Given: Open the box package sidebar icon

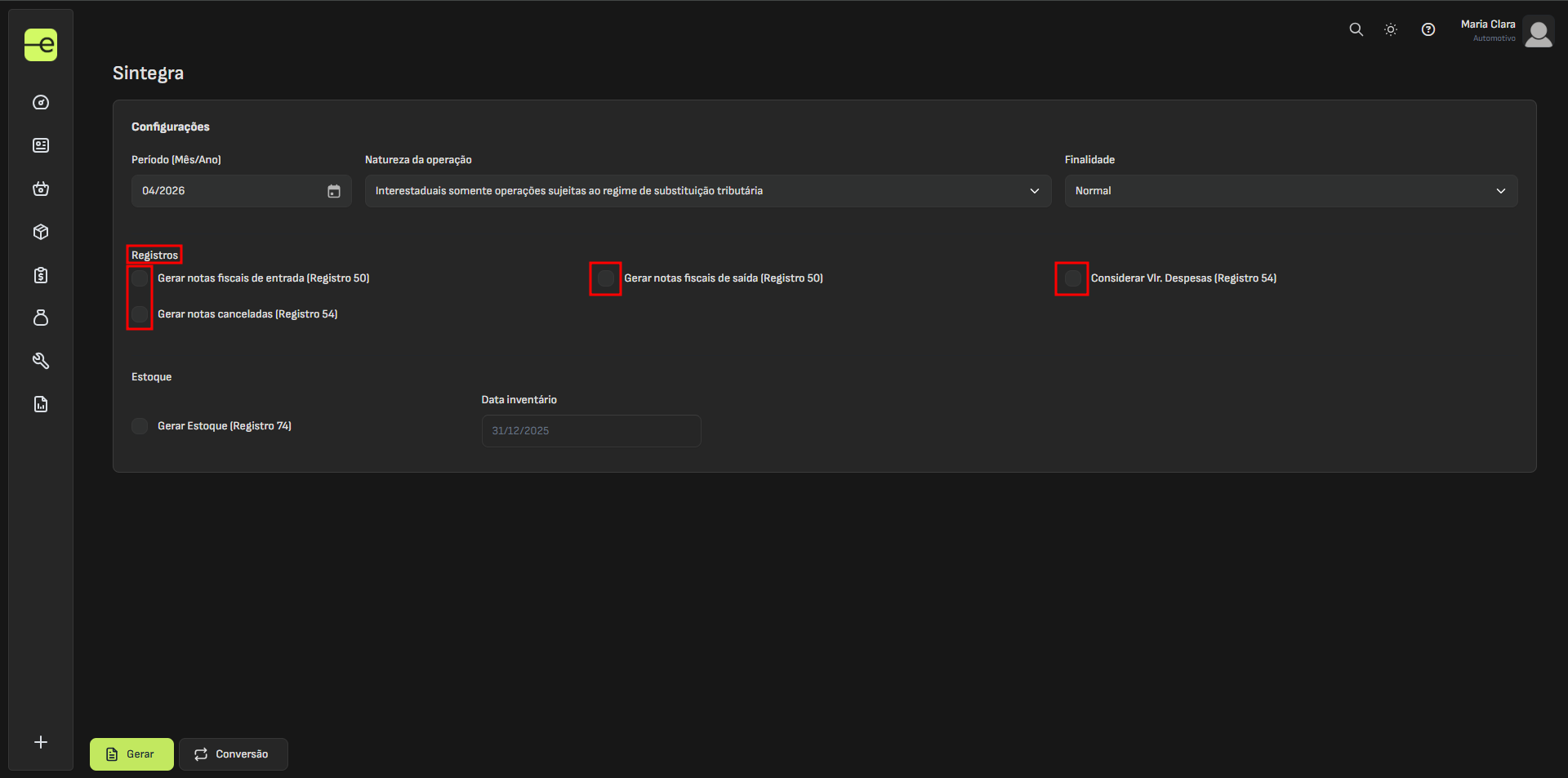Looking at the screenshot, I should (x=41, y=232).
